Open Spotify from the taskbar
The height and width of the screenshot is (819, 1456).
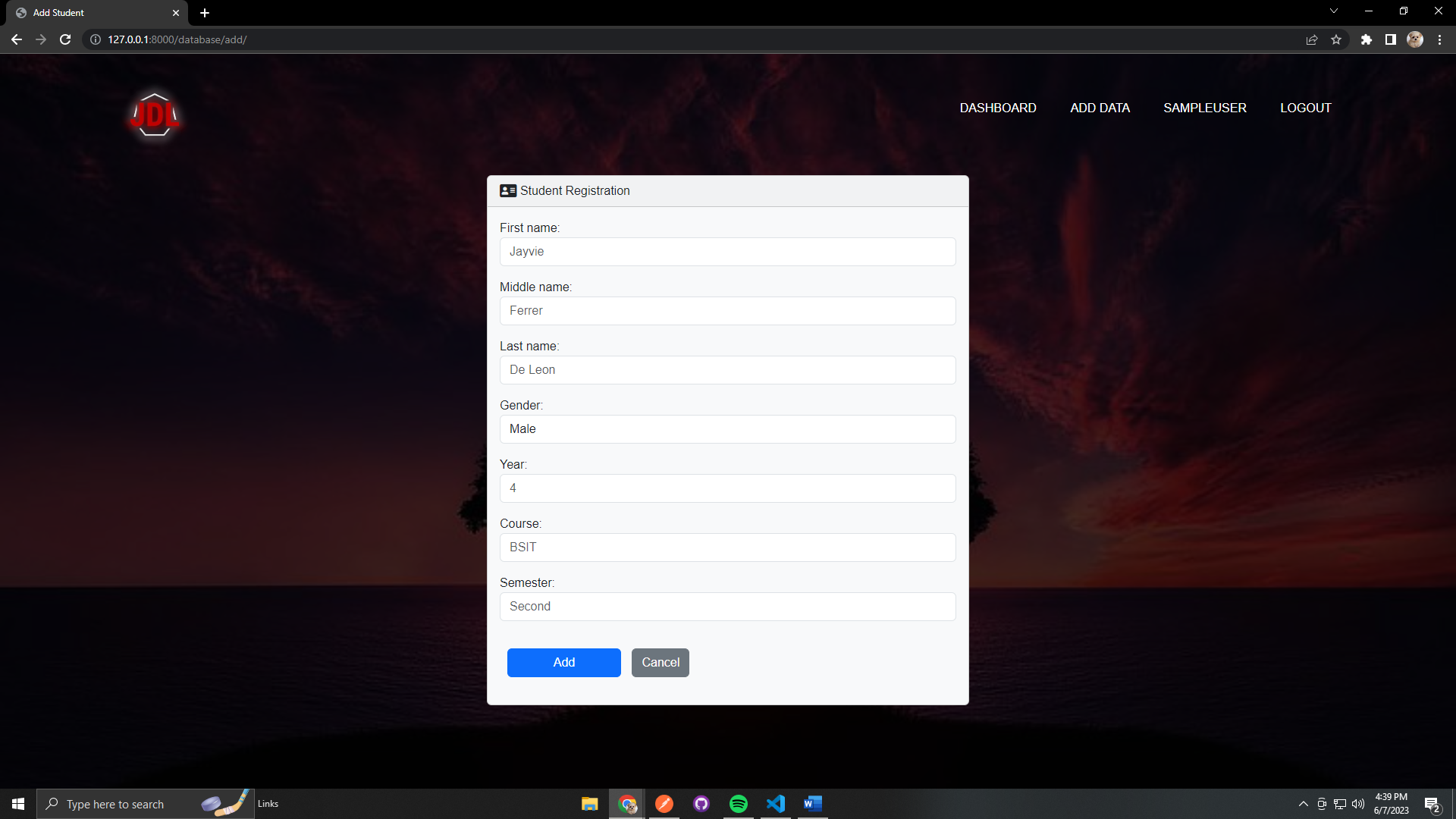pyautogui.click(x=738, y=804)
